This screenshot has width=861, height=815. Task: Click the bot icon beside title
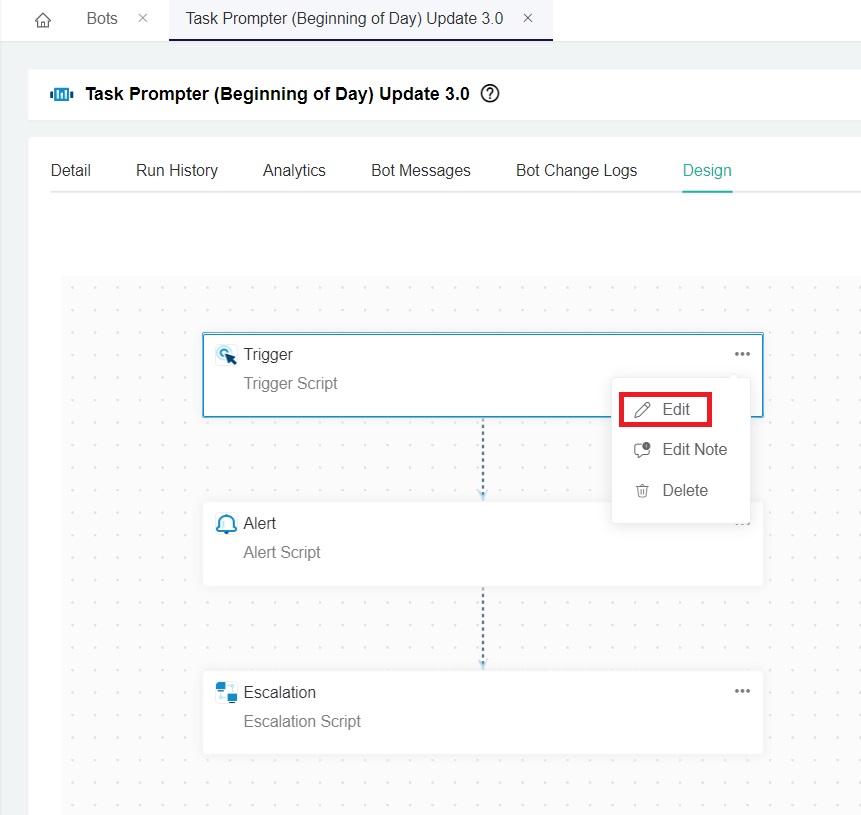[62, 95]
